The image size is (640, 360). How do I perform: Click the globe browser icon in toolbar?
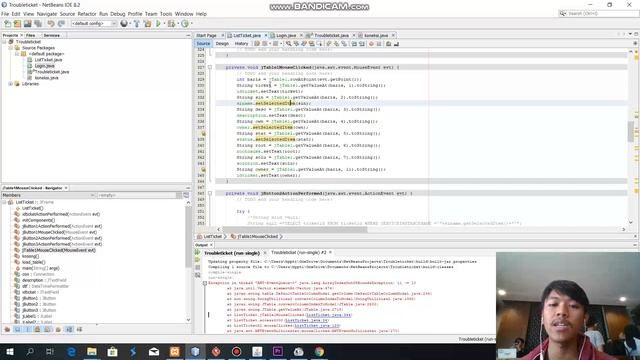pyautogui.click(x=124, y=24)
